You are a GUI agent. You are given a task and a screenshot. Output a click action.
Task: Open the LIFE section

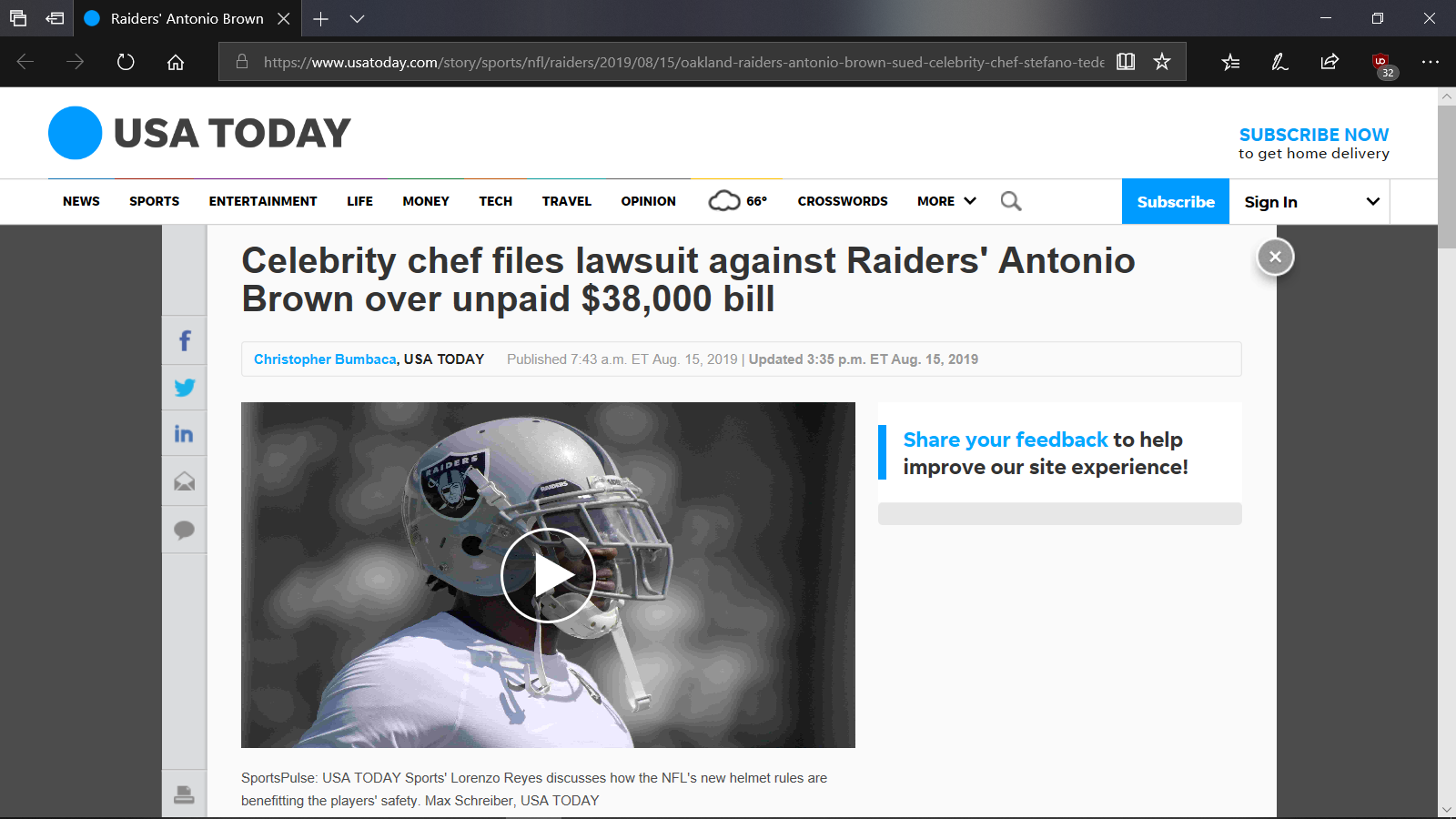[359, 201]
